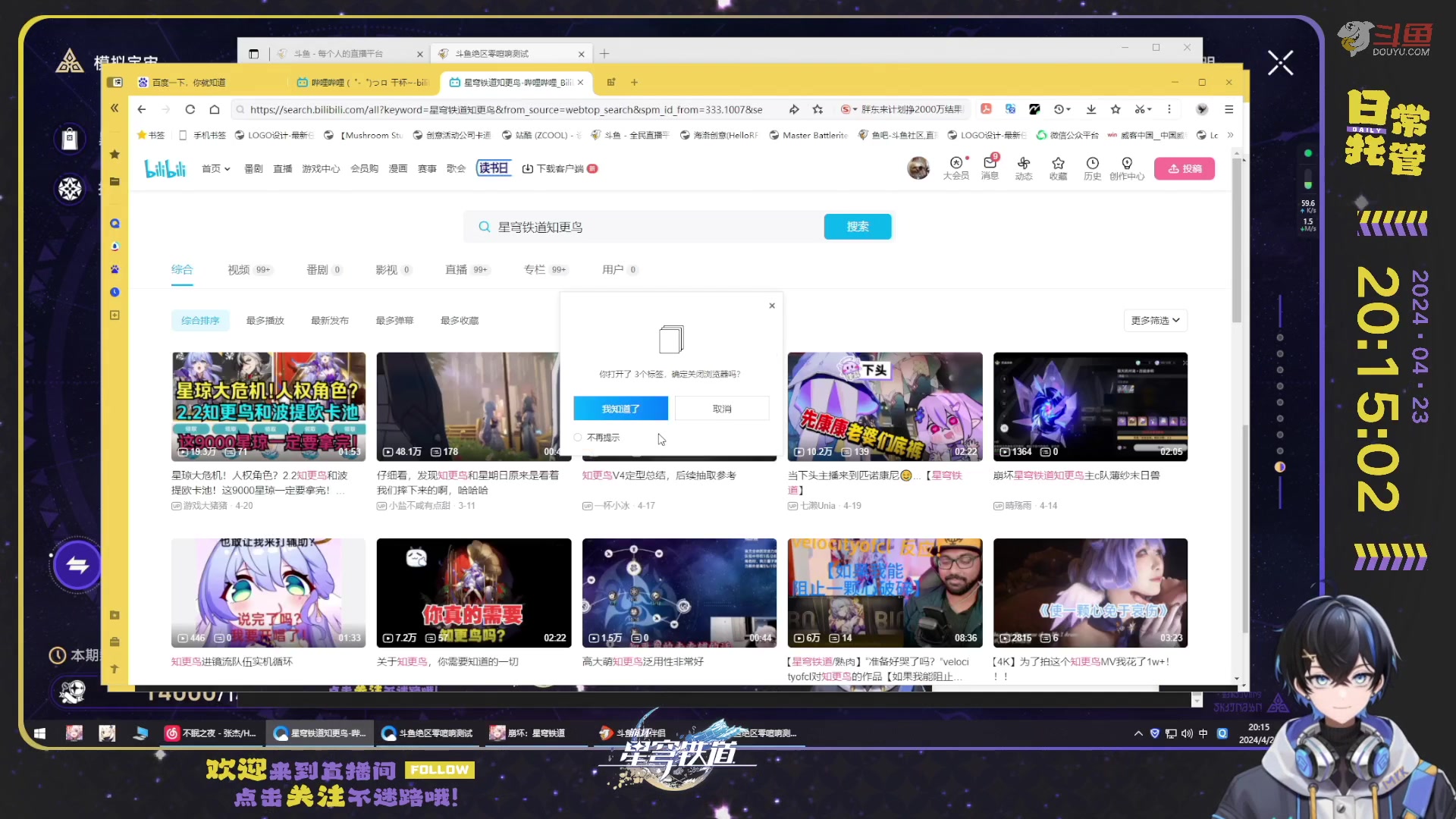The image size is (1456, 819).
Task: Show hidden tray icons chevron
Action: tap(1137, 733)
